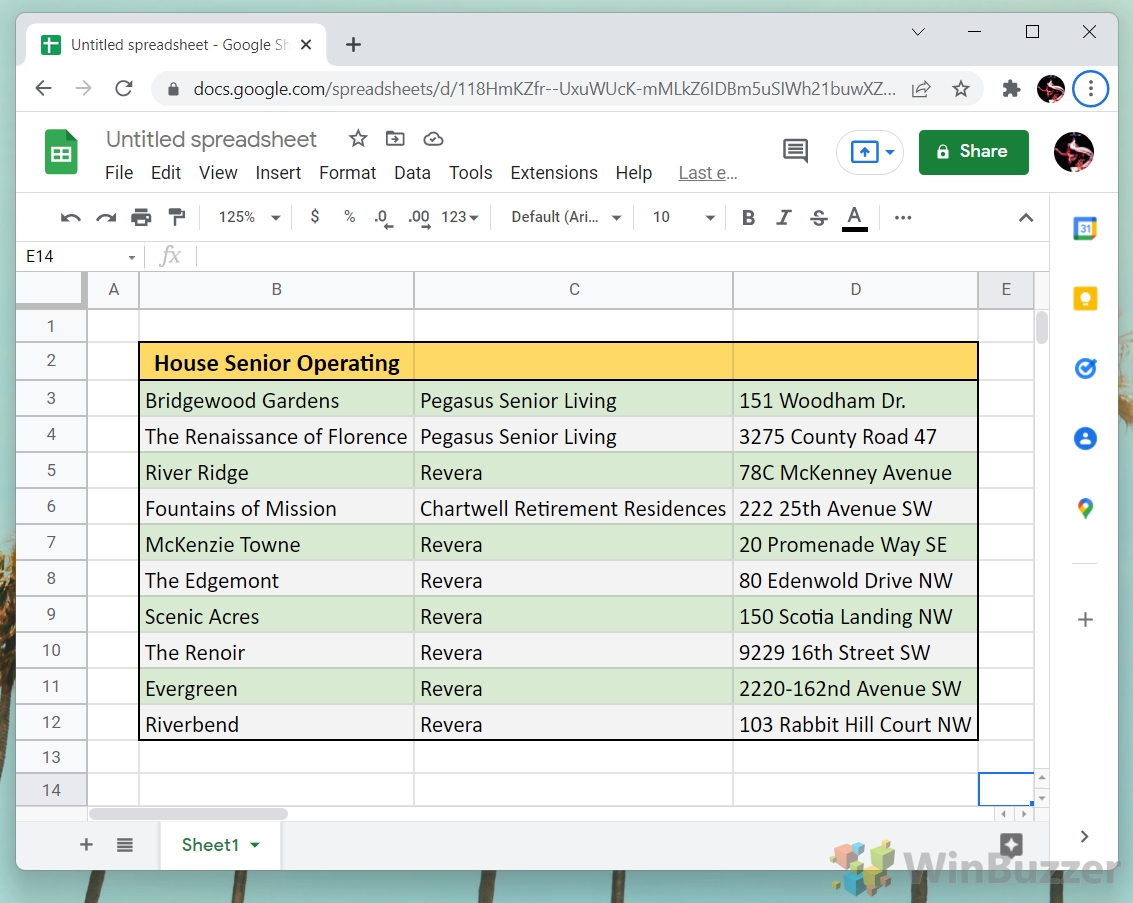Open Google account avatar in Sheets

(1073, 152)
